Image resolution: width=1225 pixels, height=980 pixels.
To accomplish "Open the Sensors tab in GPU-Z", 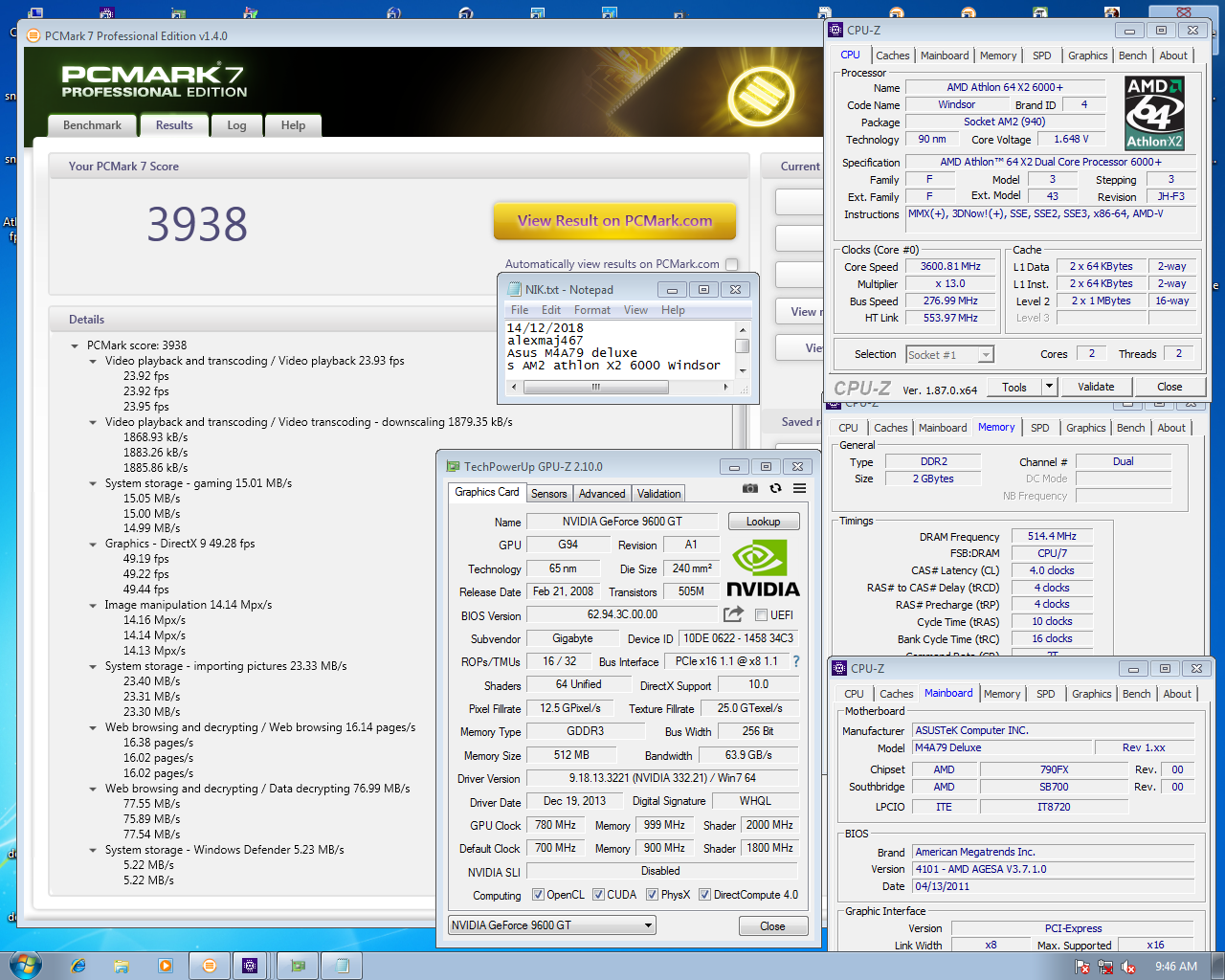I will 549,494.
